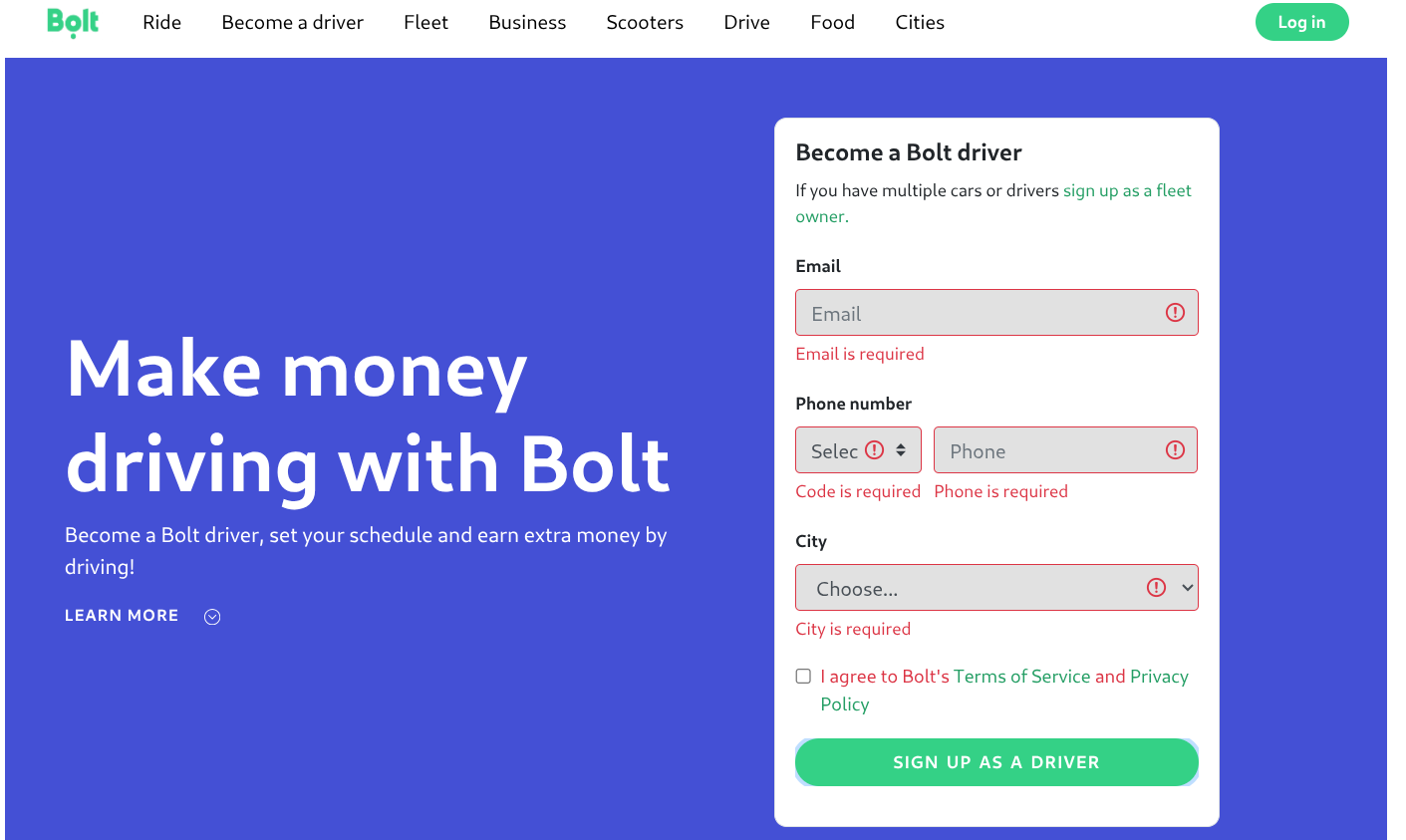Click into the Email input field
This screenshot has width=1406, height=840.
[982, 313]
